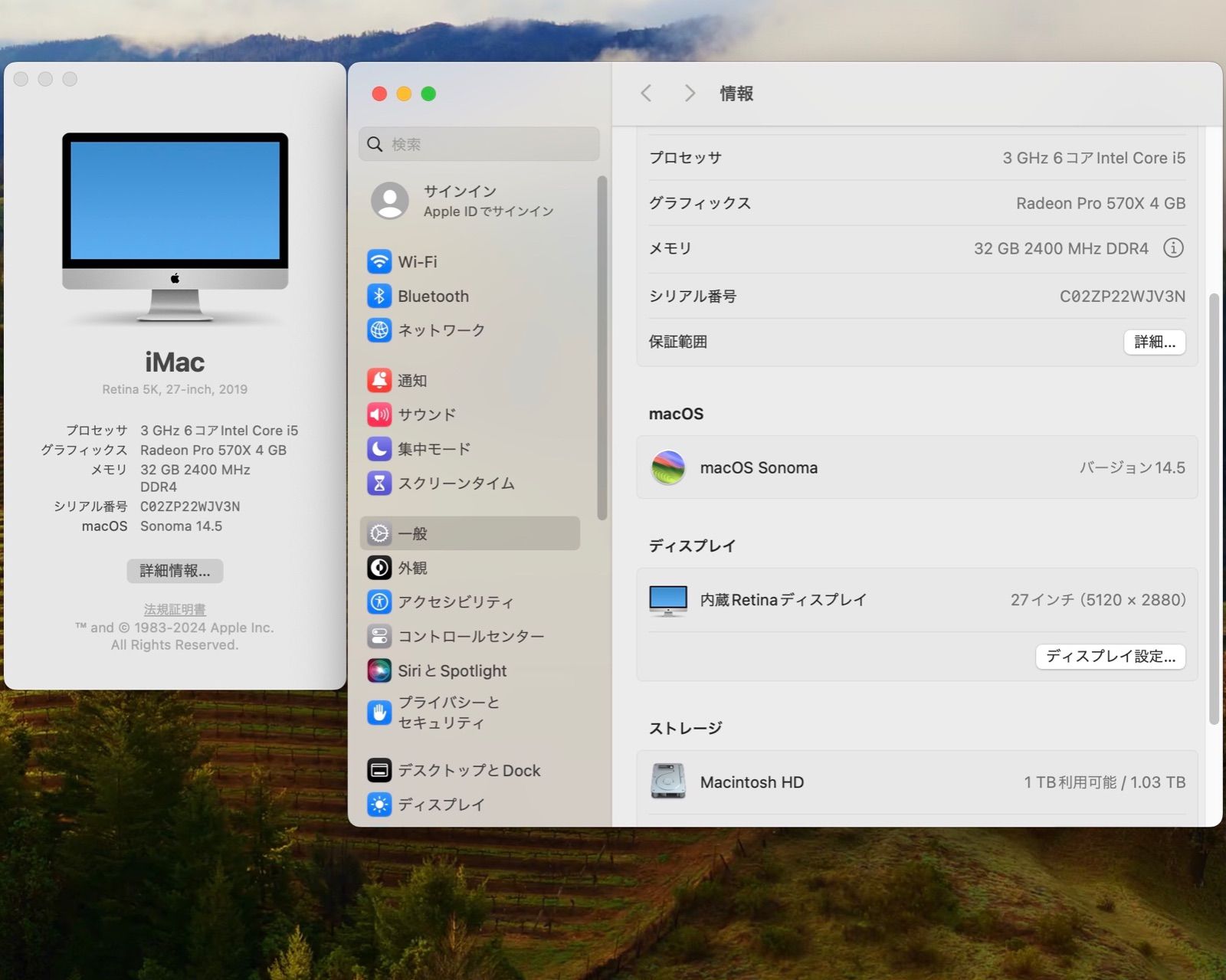Zoom System Settings with green button
Viewport: 1226px width, 980px height.
tap(428, 93)
